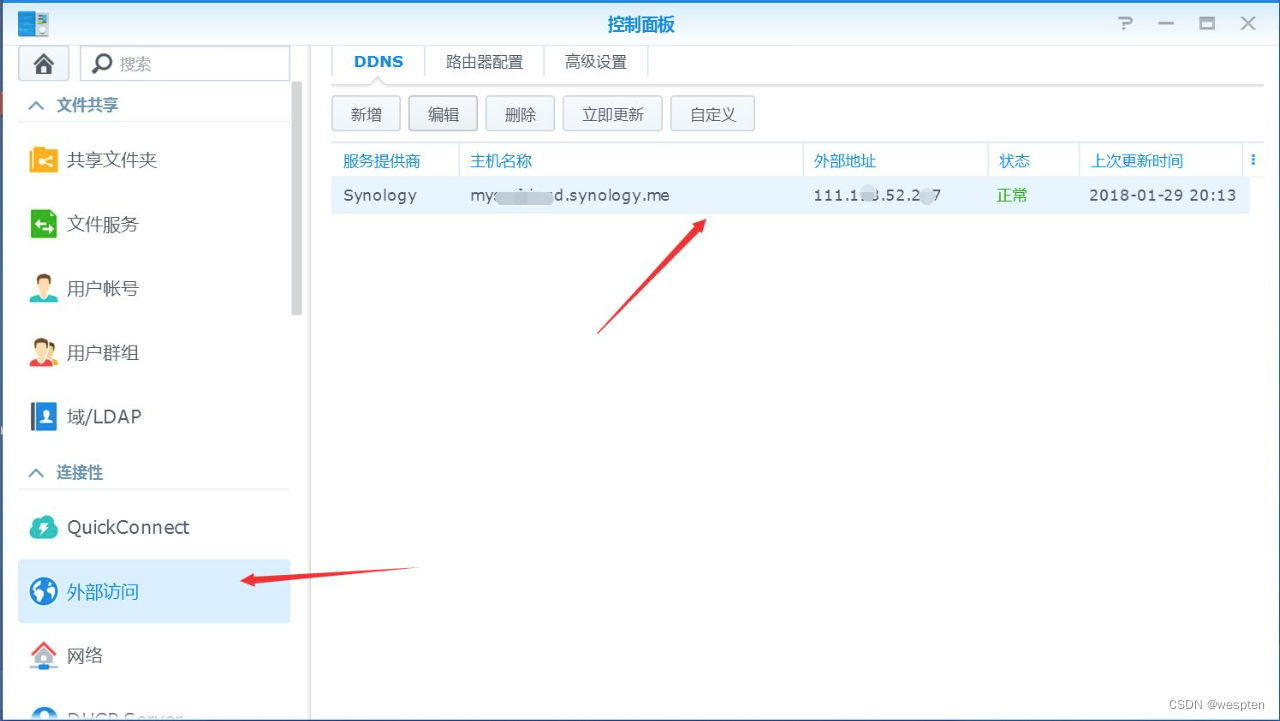Viewport: 1280px width, 721px height.
Task: Open the User account (用户帐号) icon
Action: pyautogui.click(x=44, y=288)
